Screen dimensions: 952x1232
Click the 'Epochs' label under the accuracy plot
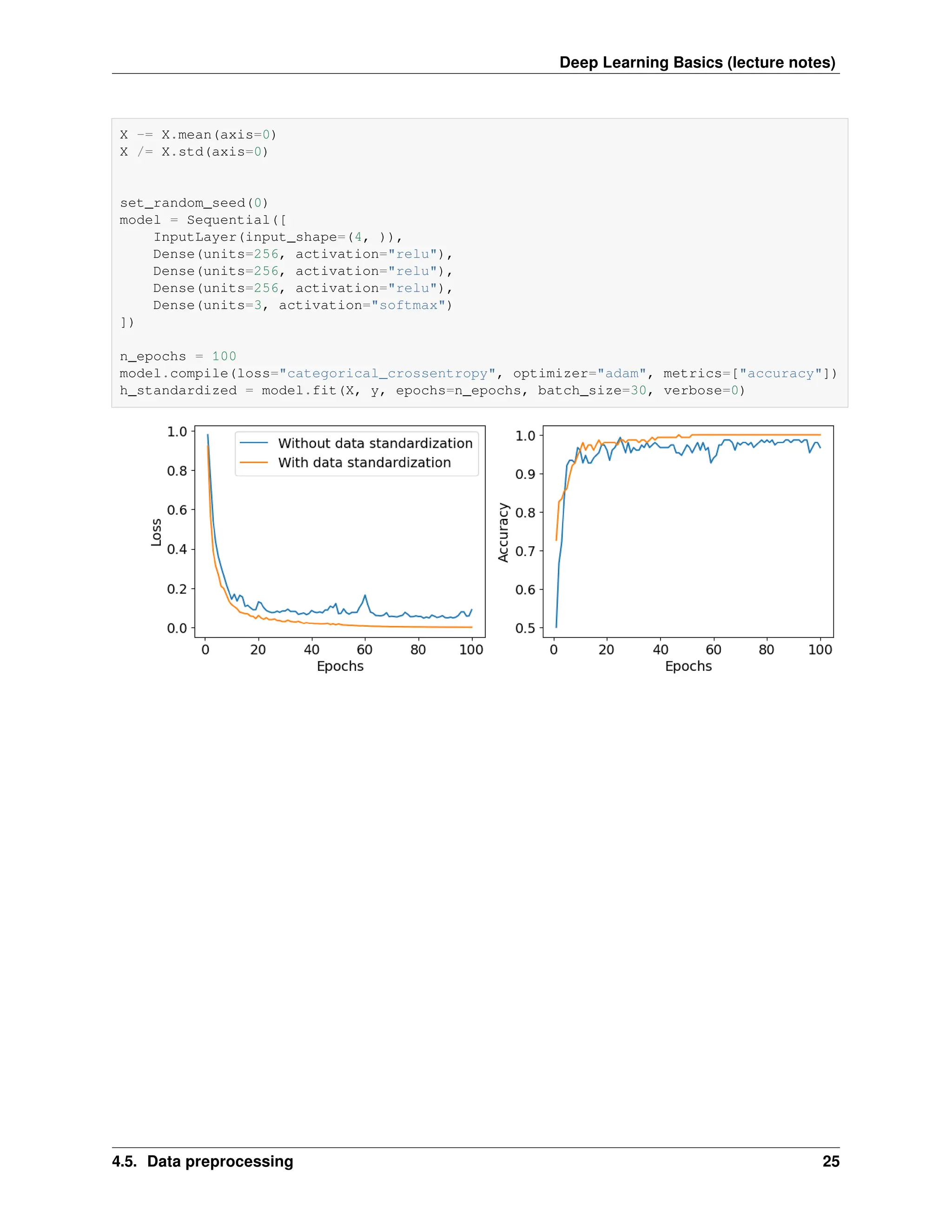pyautogui.click(x=688, y=666)
